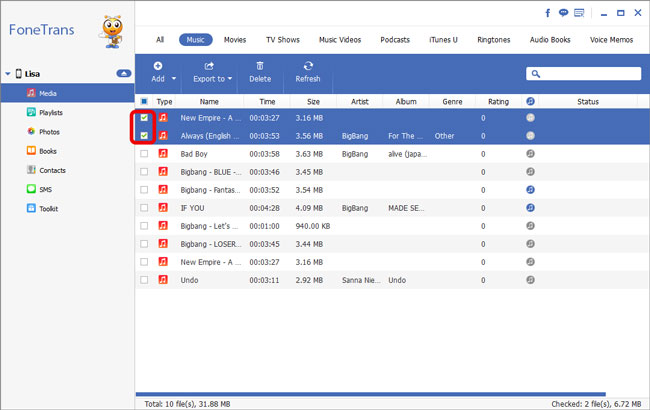Switch to the Movies tab
650x410 pixels.
(x=235, y=40)
